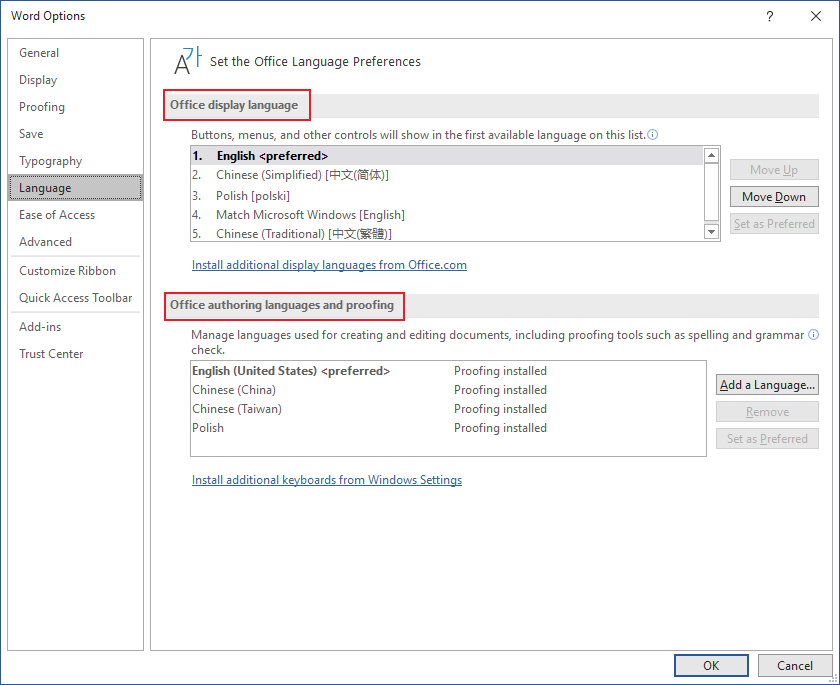Select Polish authoring language row
Screen dimensions: 840x685
(x=448, y=428)
